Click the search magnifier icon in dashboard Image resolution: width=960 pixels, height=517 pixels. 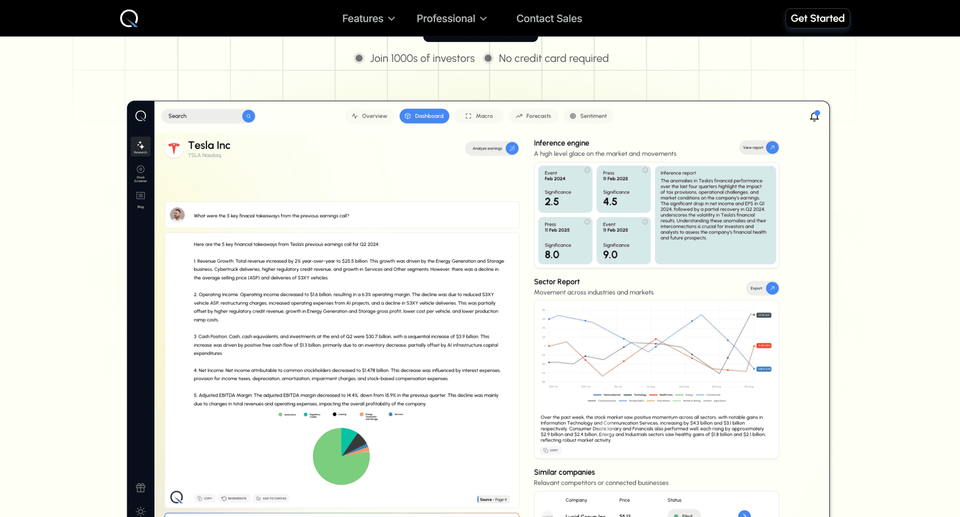[248, 116]
